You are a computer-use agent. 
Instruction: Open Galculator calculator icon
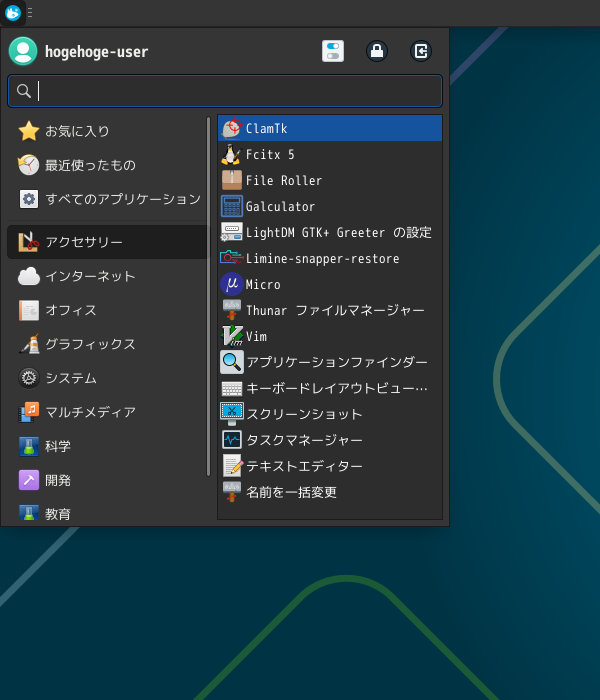click(232, 206)
